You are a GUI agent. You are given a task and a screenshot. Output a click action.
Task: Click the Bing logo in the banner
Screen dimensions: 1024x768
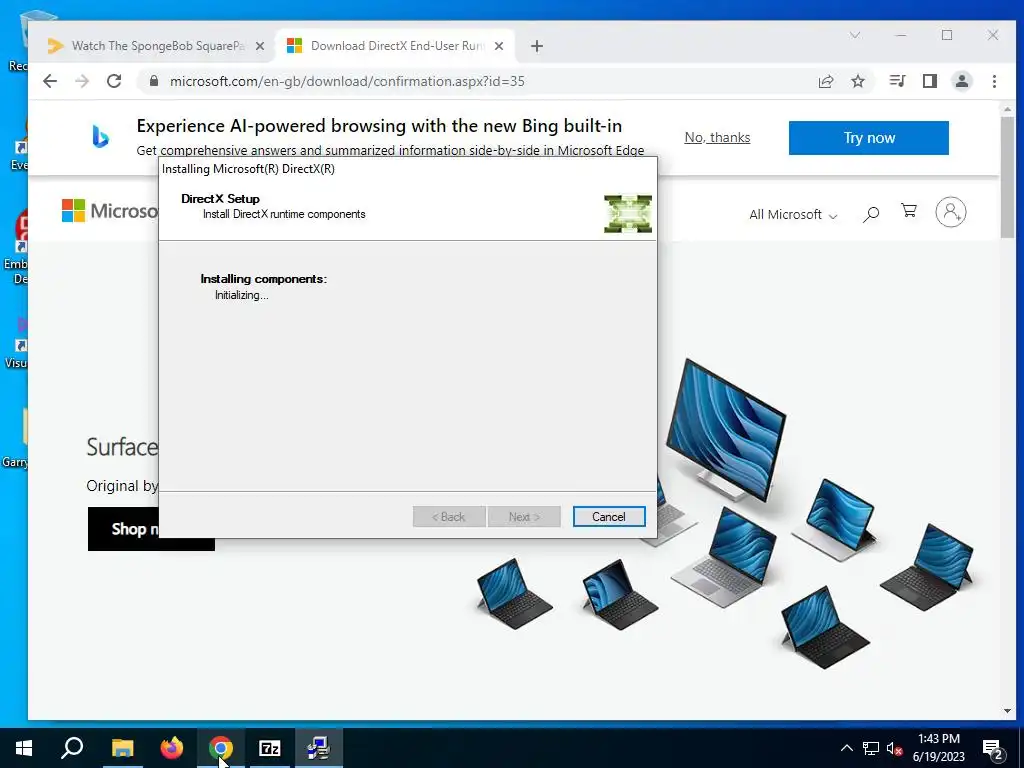tap(100, 136)
